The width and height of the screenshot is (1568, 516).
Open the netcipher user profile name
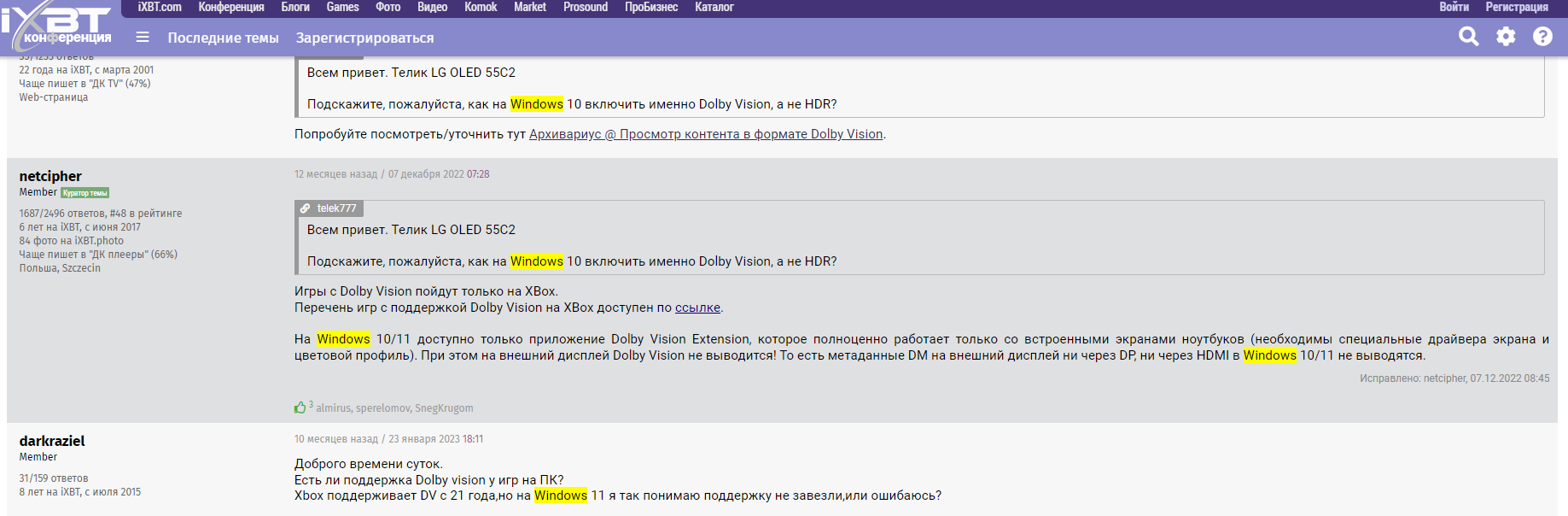click(x=50, y=176)
